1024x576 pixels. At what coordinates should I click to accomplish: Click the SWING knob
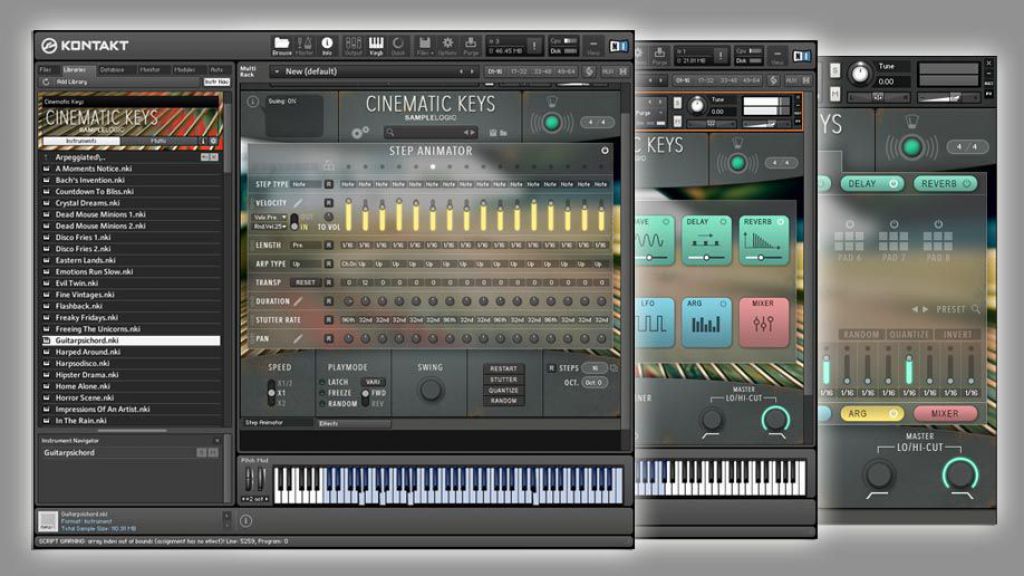[430, 390]
